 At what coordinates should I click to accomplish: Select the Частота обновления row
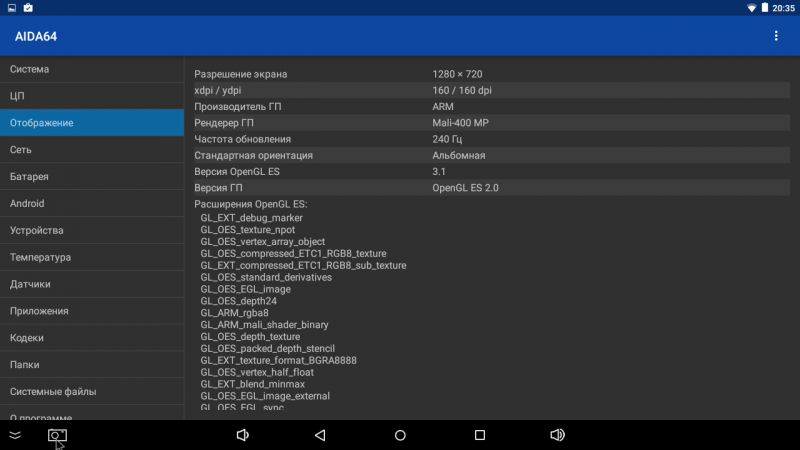pyautogui.click(x=492, y=139)
